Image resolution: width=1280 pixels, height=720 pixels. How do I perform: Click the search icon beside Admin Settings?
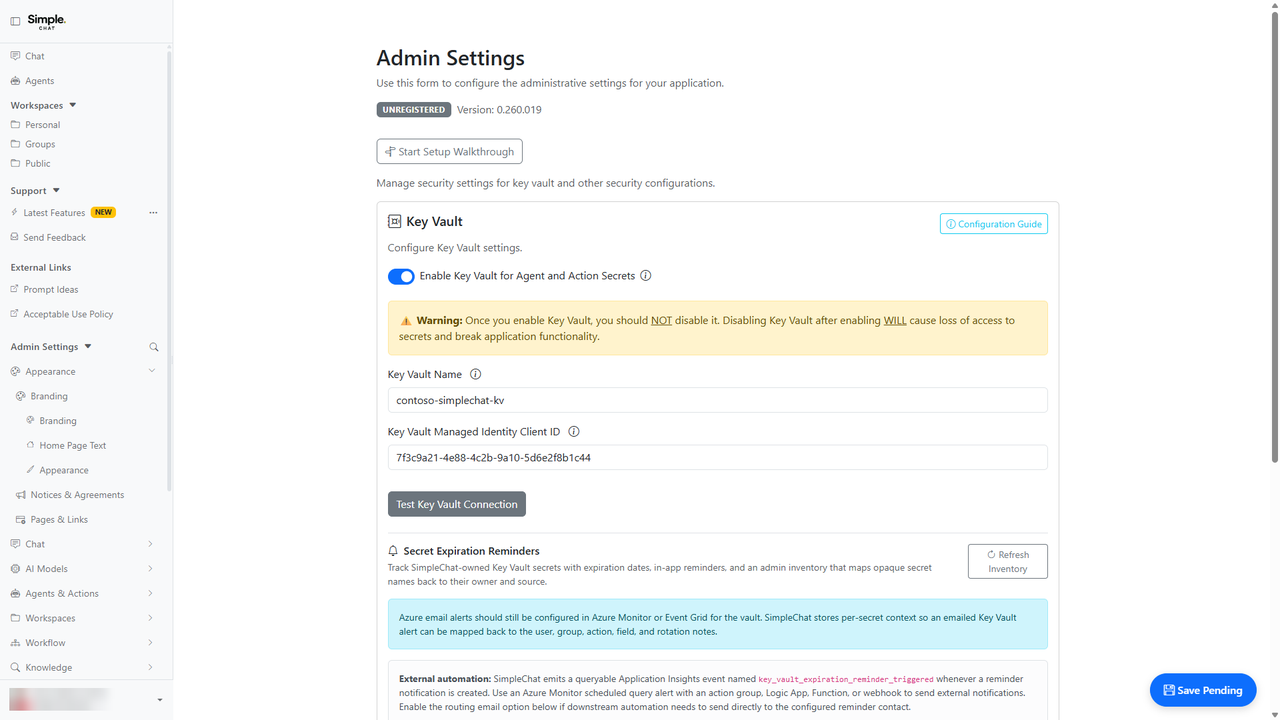154,347
